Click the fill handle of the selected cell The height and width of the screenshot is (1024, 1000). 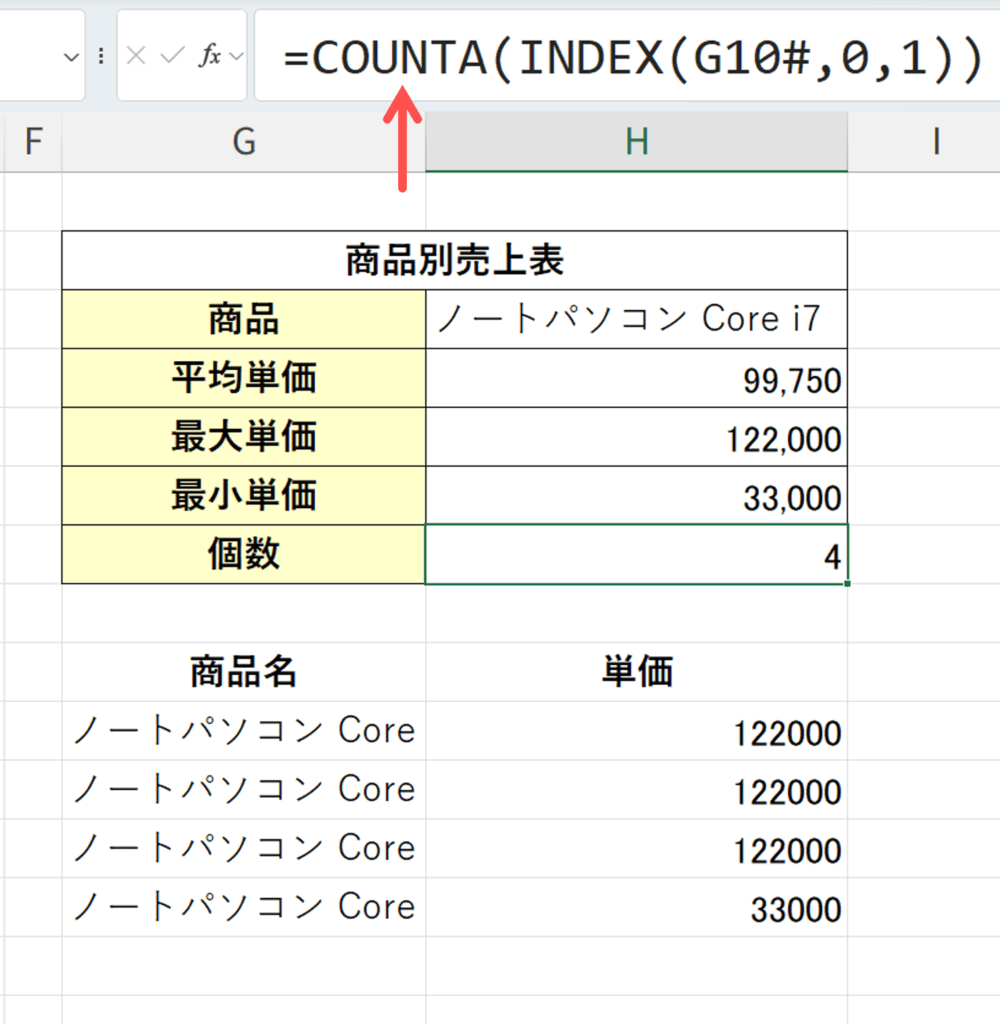[847, 583]
